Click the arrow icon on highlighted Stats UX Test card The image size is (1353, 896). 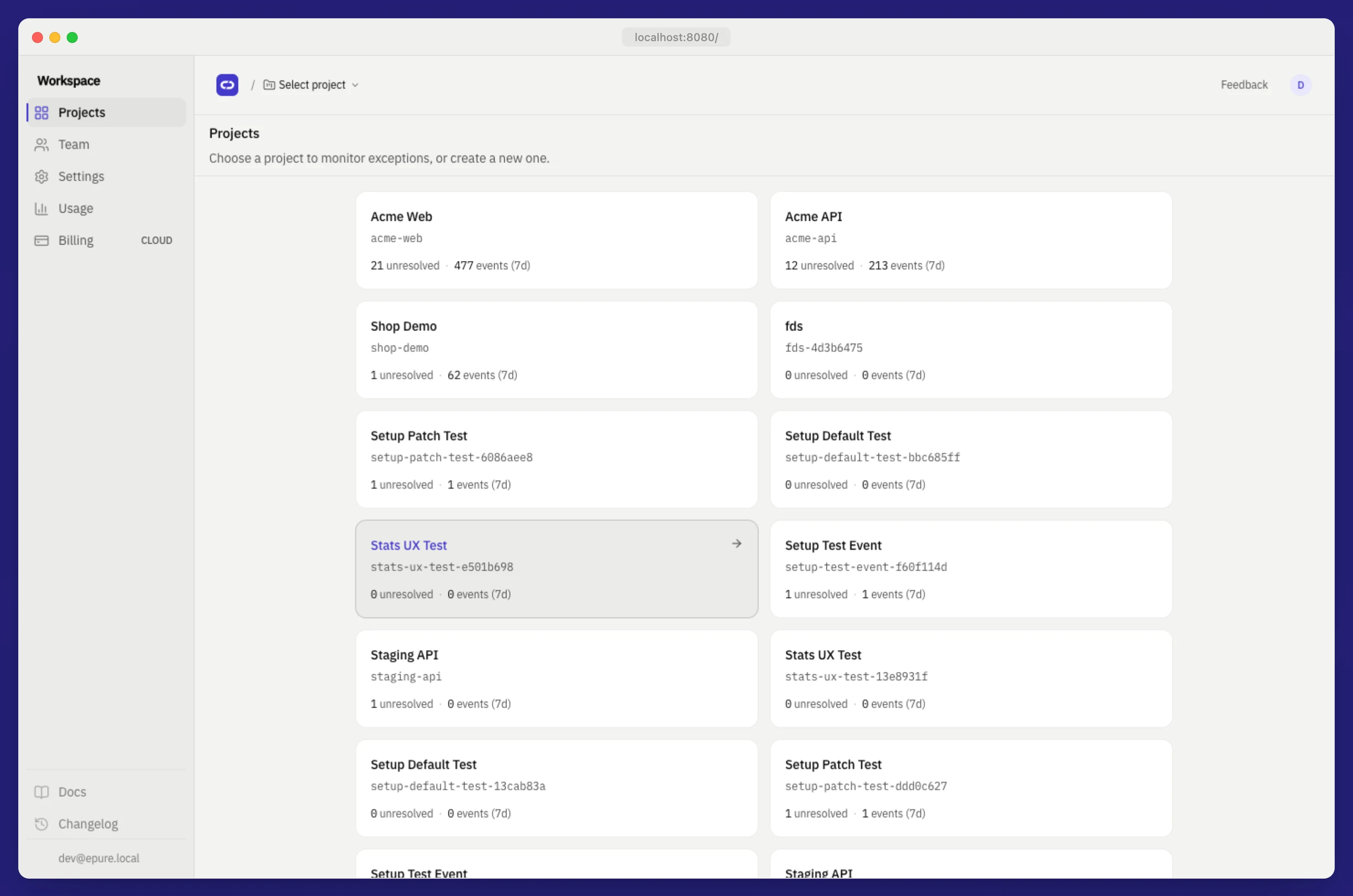pyautogui.click(x=736, y=544)
